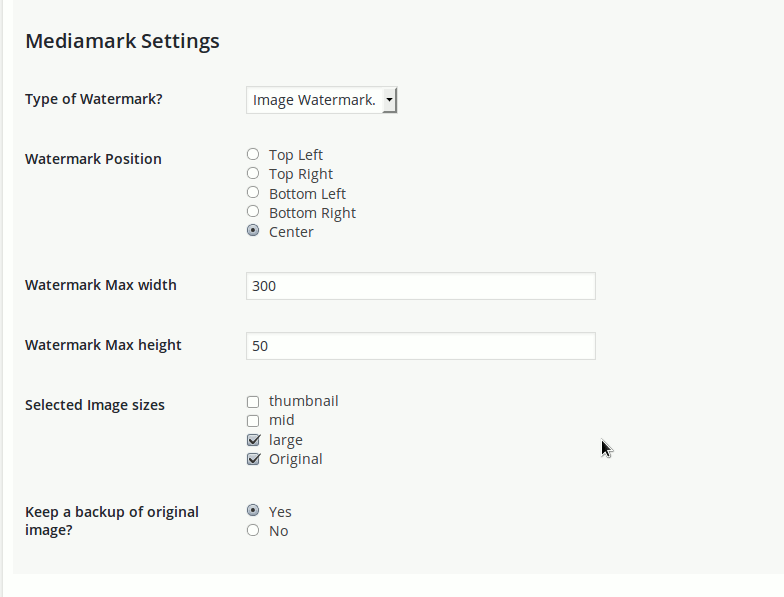Uncheck the large image size
The width and height of the screenshot is (784, 597).
pyautogui.click(x=254, y=440)
